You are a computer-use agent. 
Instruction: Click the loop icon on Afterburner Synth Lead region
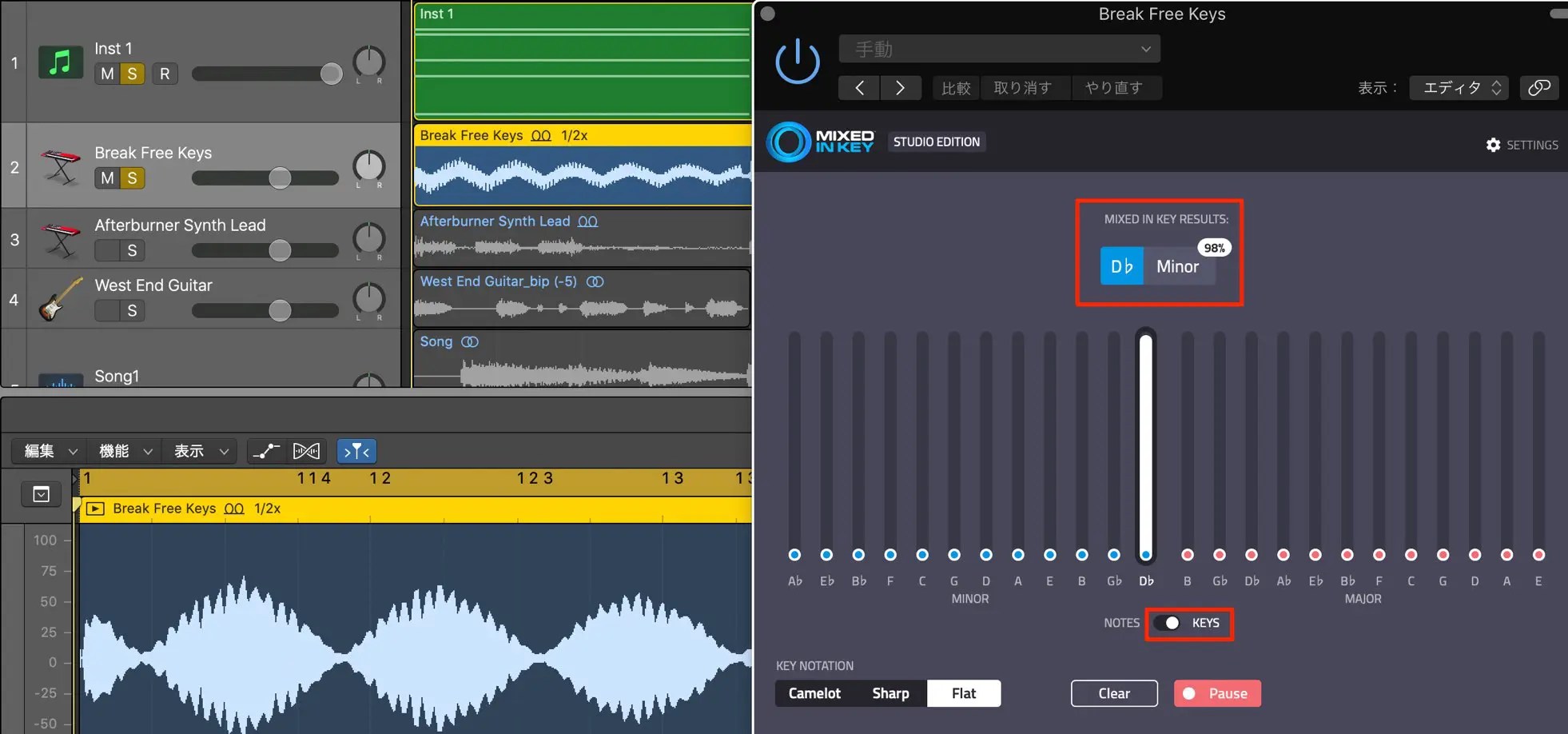[x=587, y=221]
